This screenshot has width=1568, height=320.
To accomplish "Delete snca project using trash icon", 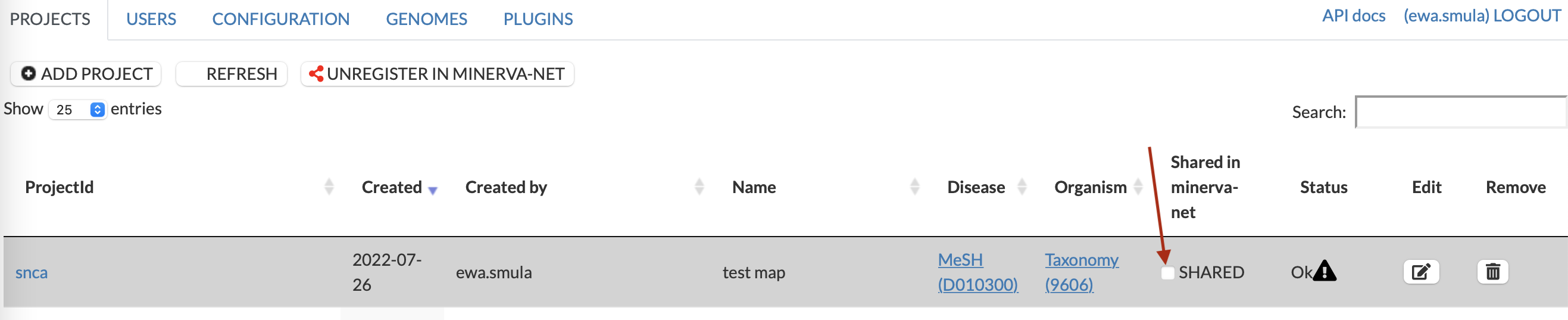I will [x=1492, y=272].
